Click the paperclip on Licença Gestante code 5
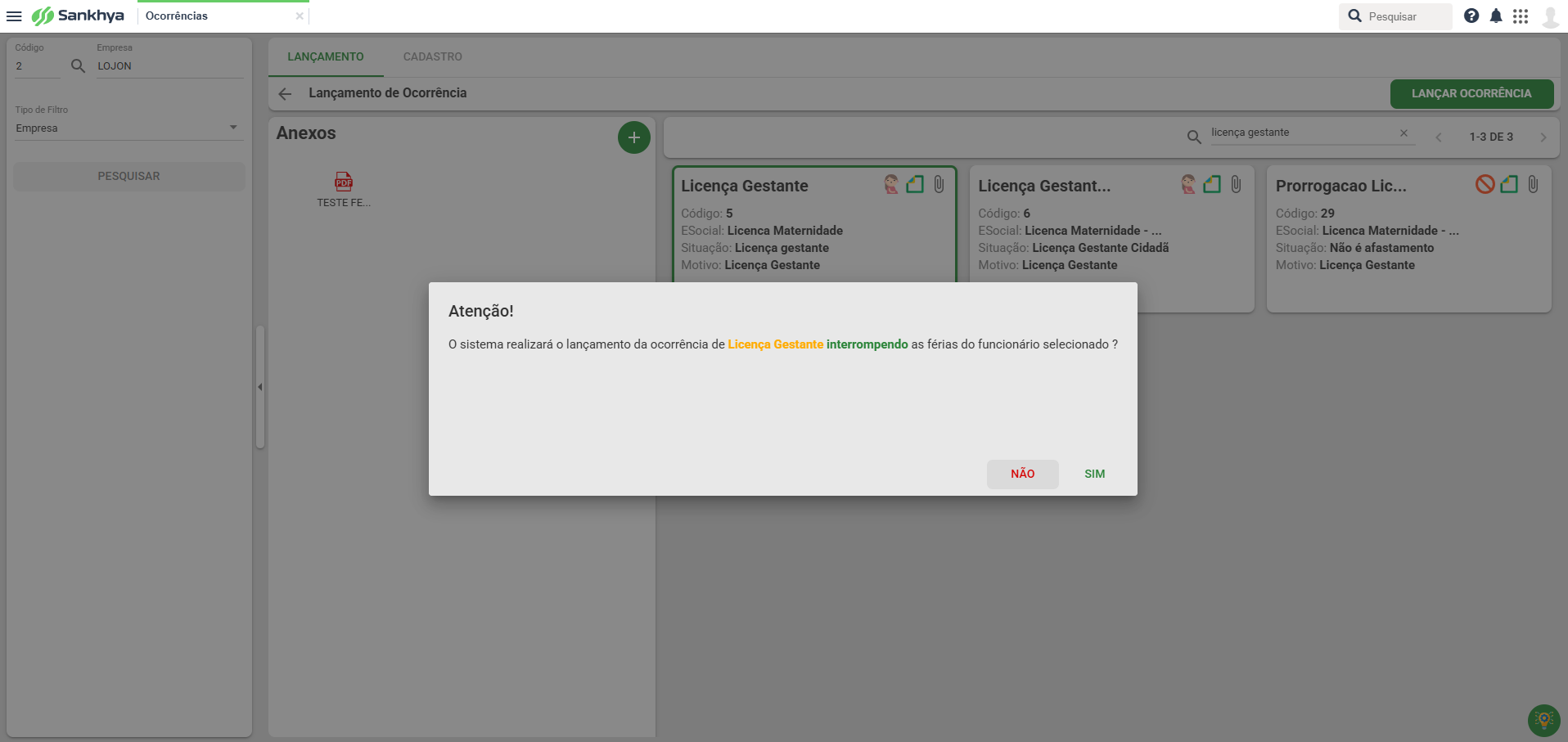Screen dimensions: 1568x742 click(939, 184)
